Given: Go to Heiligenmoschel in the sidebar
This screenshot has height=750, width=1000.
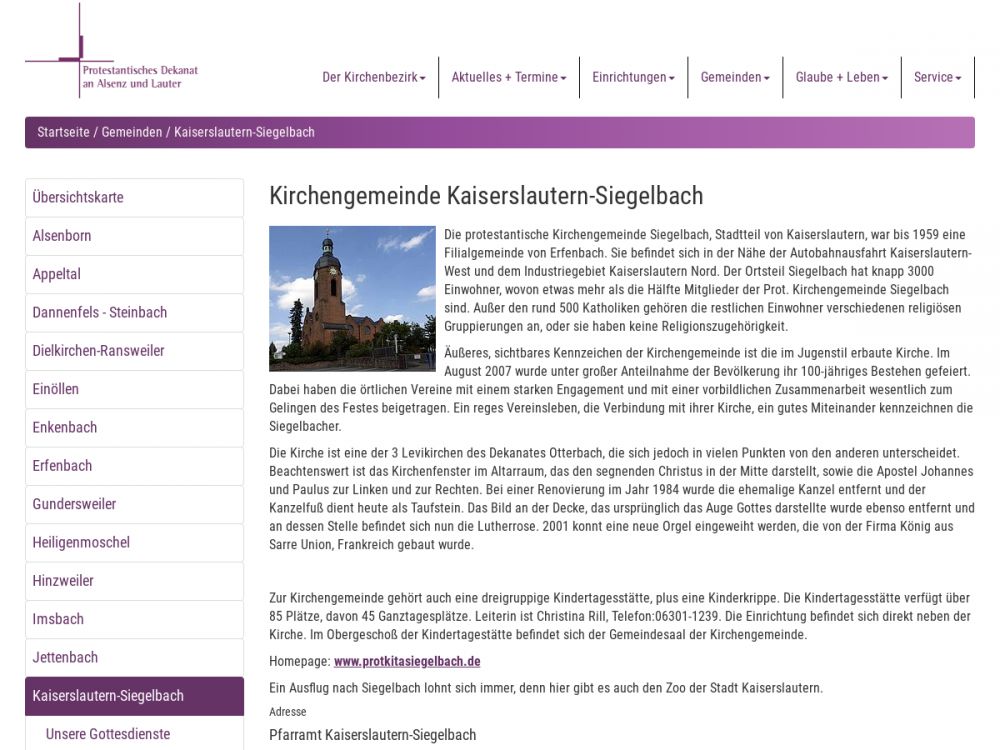Looking at the screenshot, I should pyautogui.click(x=81, y=543).
